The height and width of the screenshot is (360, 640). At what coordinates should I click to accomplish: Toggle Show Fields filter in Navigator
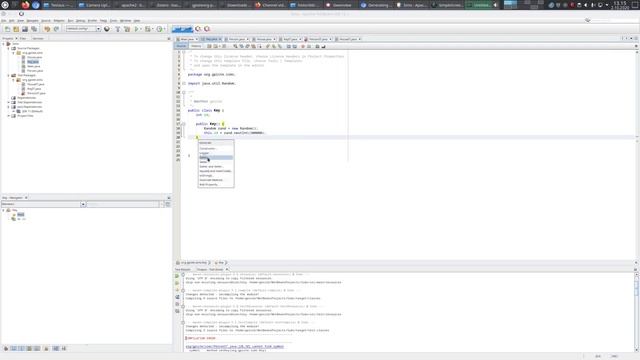tap(13, 349)
